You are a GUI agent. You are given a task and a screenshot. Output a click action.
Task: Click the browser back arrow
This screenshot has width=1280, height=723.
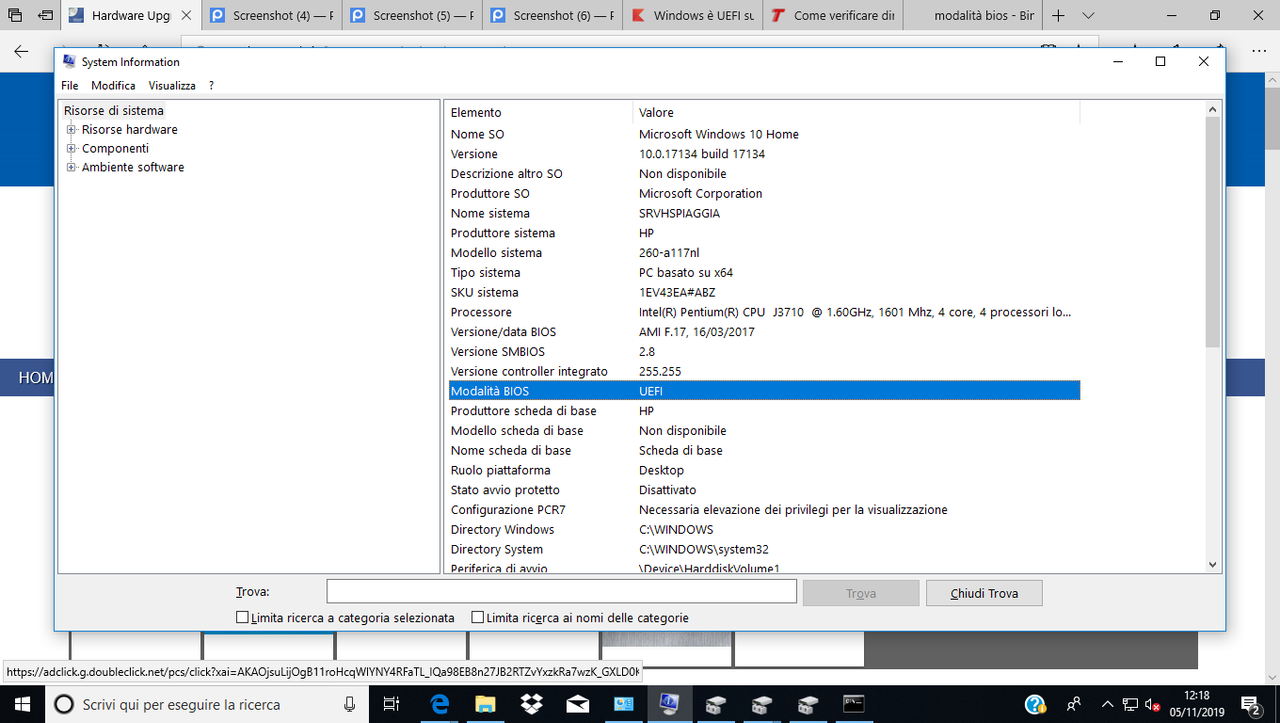tap(22, 51)
